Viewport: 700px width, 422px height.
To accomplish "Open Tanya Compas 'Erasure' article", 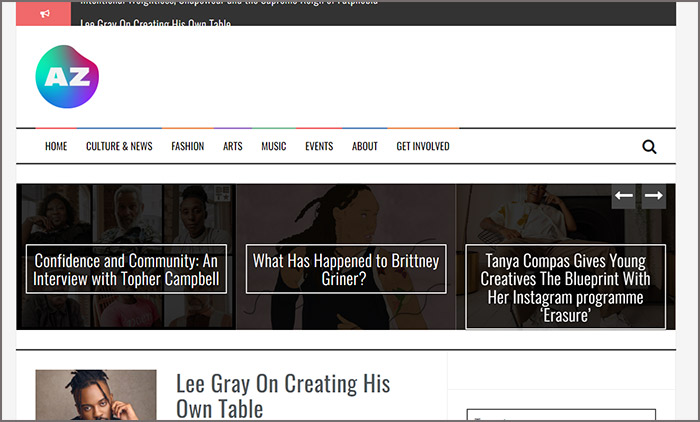I will click(566, 287).
